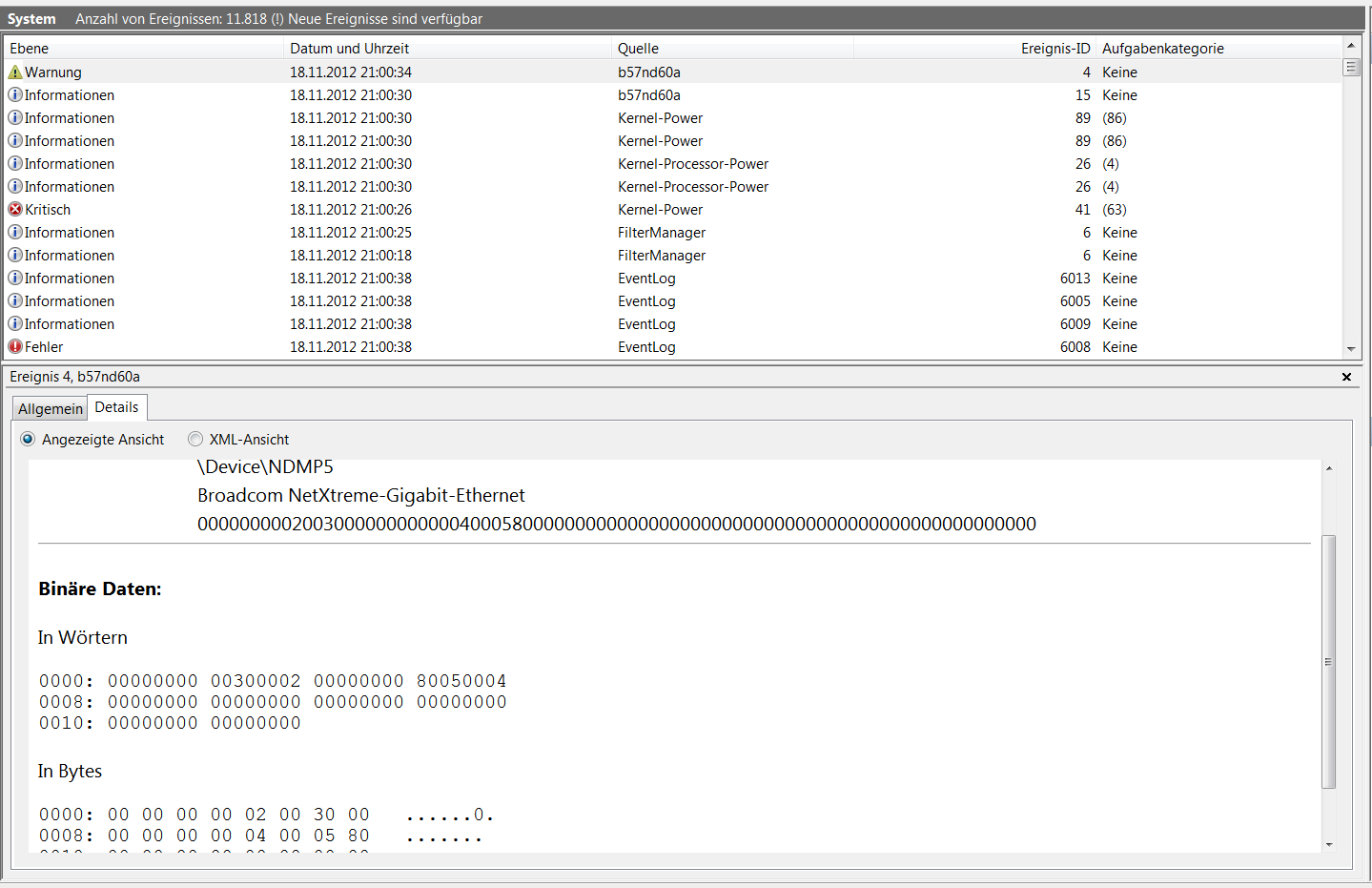Image resolution: width=1372 pixels, height=888 pixels.
Task: Select the Warnung b57nd60a row
Action: pos(673,72)
